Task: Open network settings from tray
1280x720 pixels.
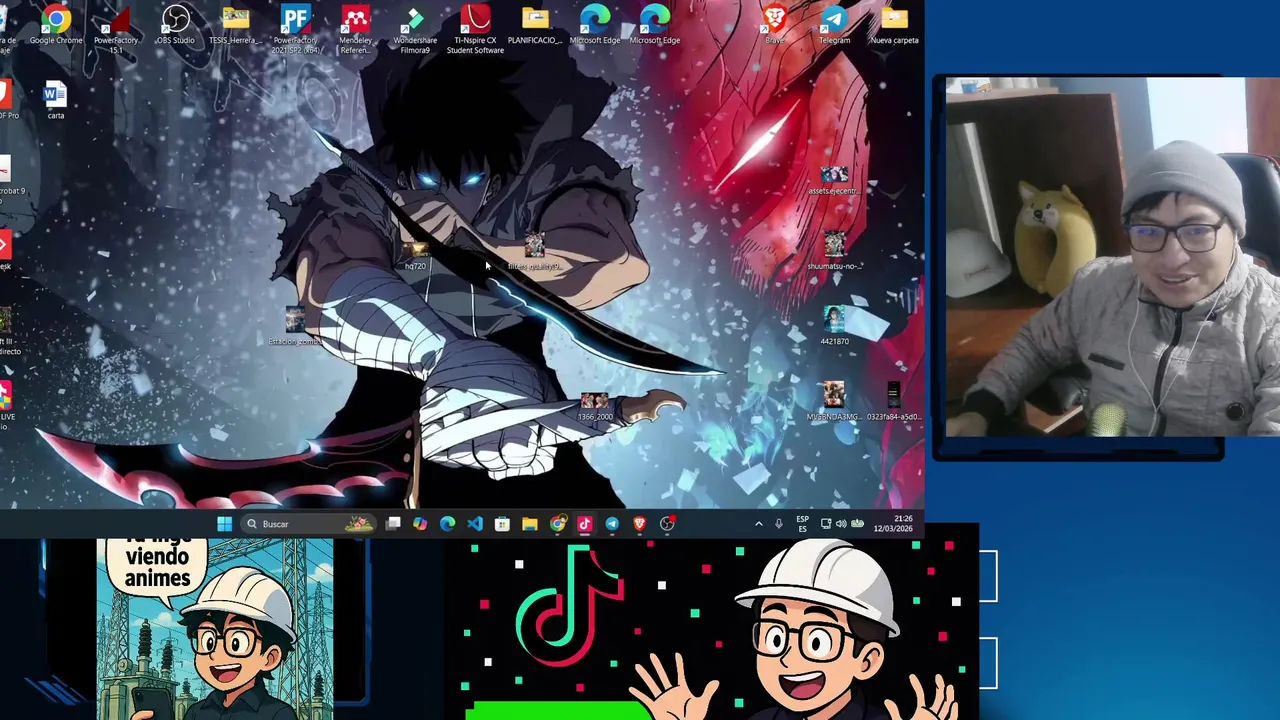Action: [x=826, y=524]
